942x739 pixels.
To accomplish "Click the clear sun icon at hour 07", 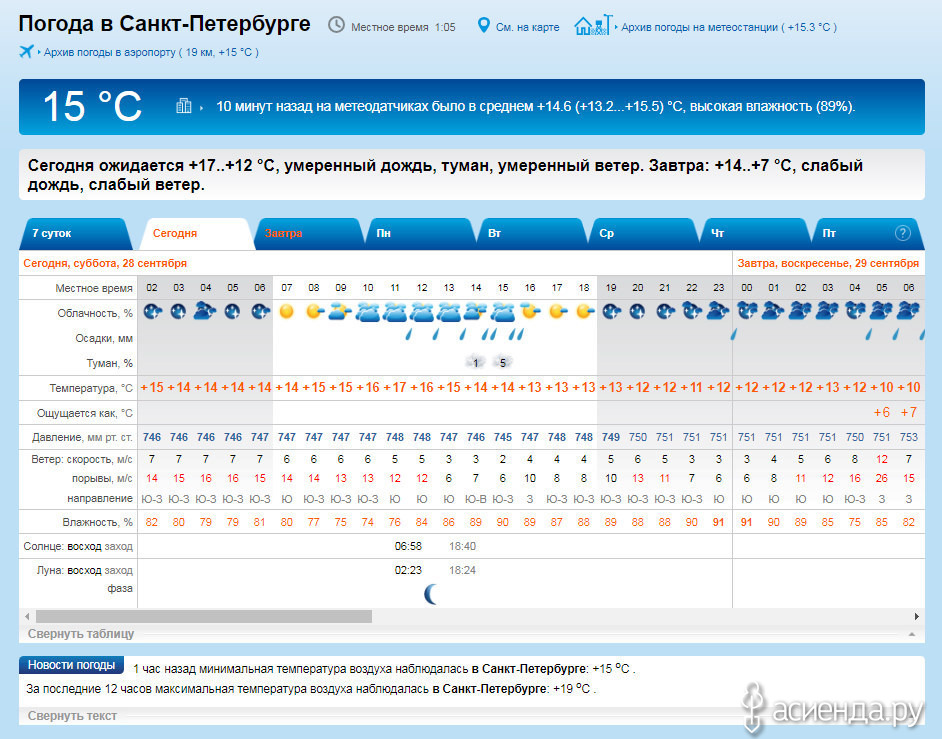I will (287, 311).
